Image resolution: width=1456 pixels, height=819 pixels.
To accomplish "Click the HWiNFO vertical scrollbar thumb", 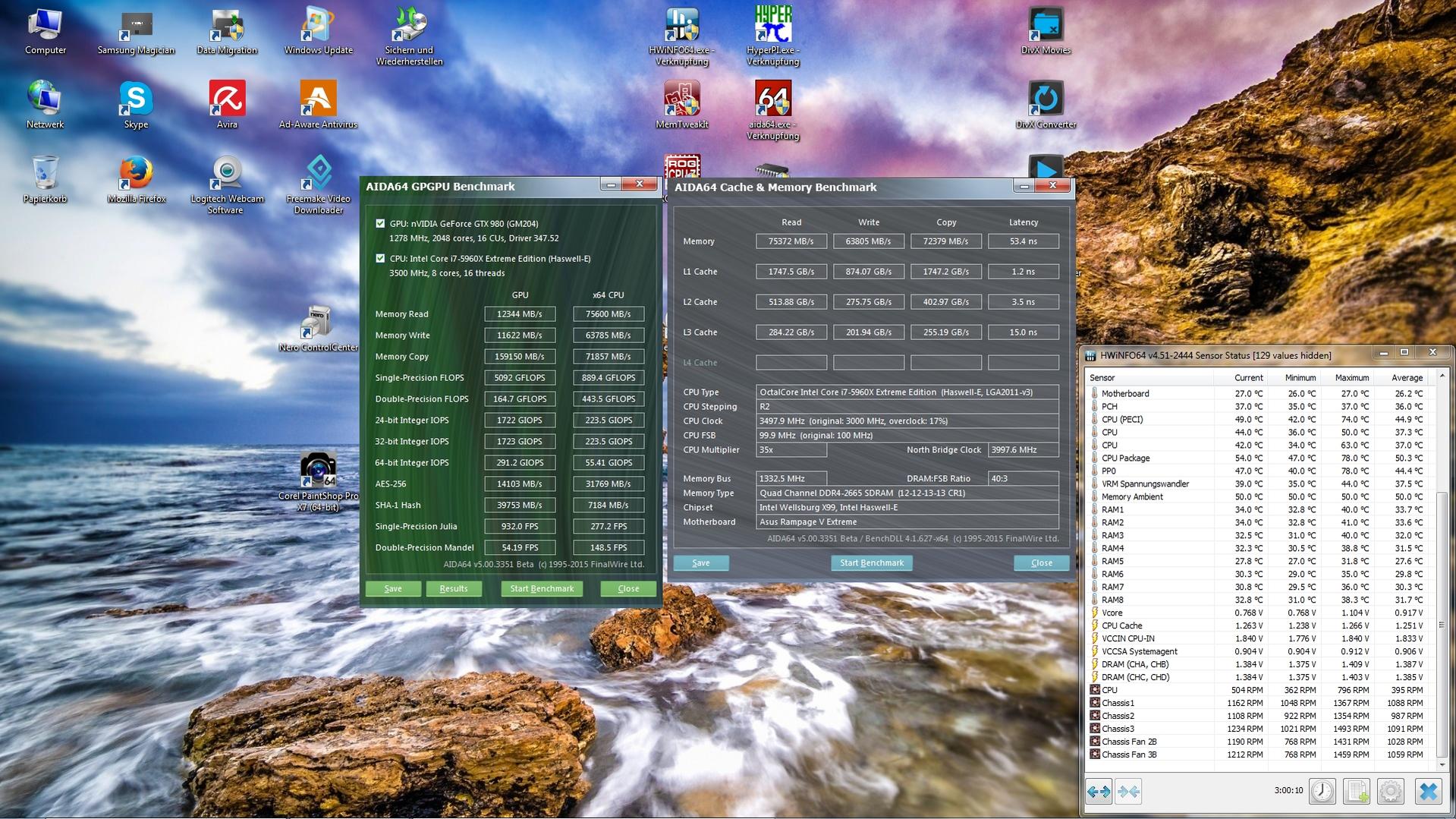I will point(1442,625).
